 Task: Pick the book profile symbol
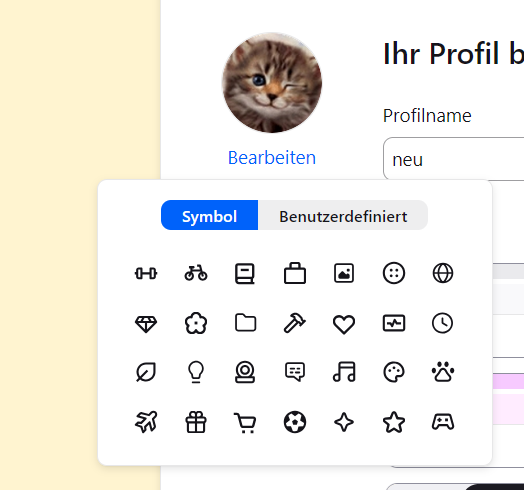point(245,274)
